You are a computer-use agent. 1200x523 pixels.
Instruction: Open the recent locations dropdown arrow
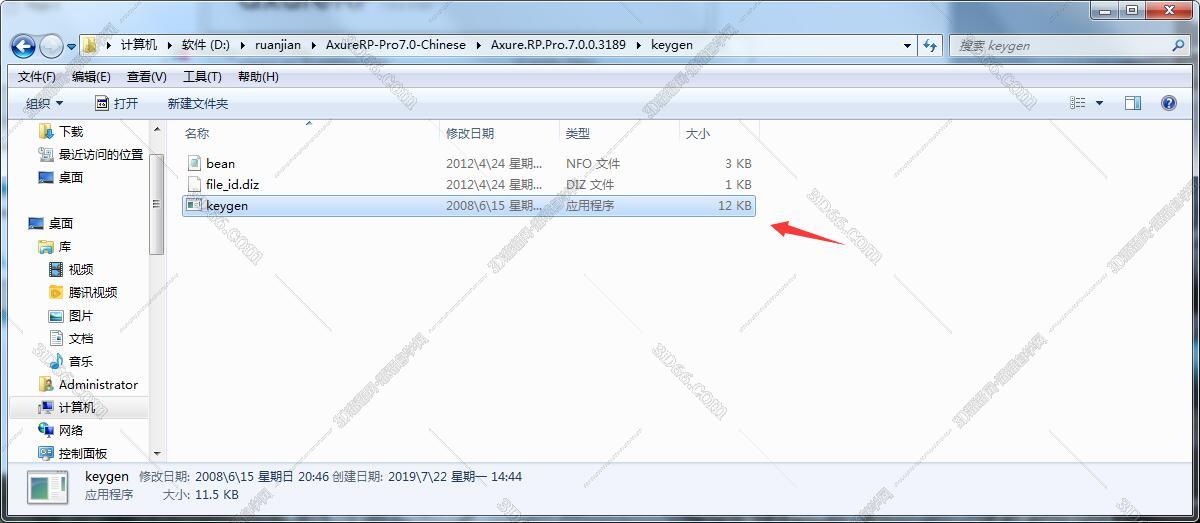(x=71, y=47)
